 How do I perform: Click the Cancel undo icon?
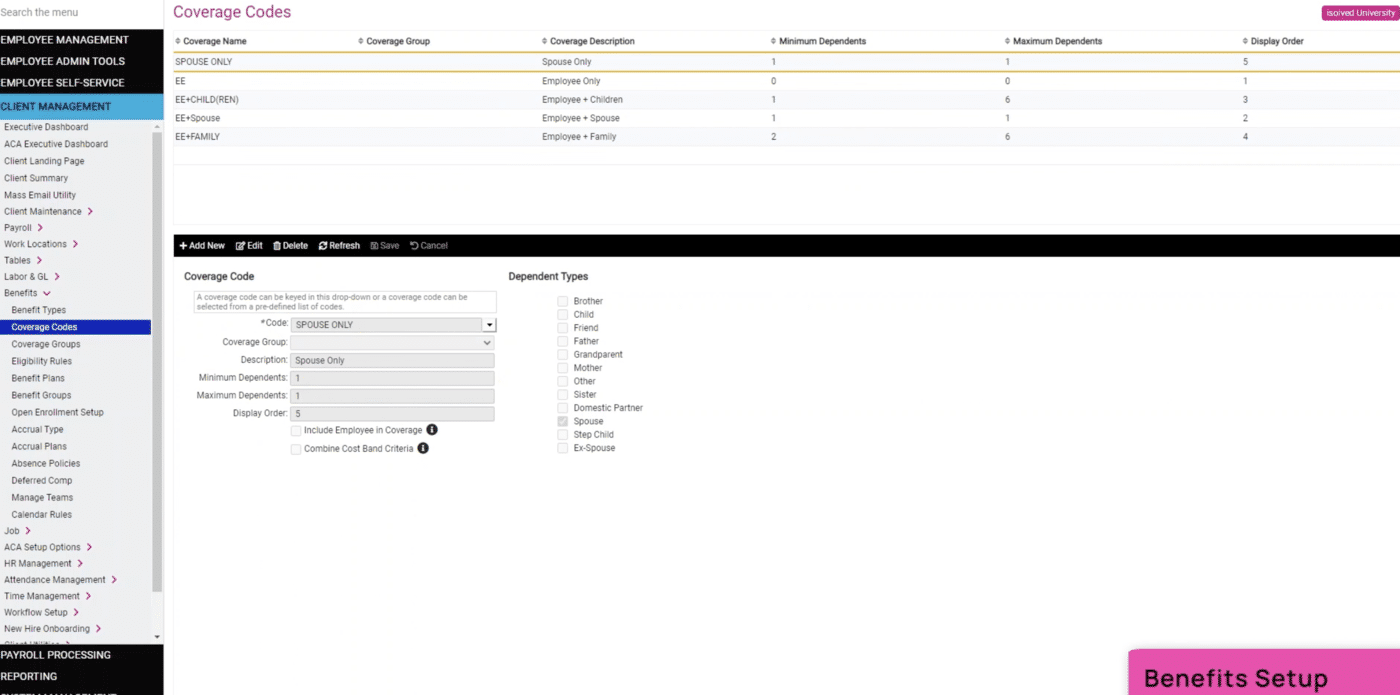[414, 245]
